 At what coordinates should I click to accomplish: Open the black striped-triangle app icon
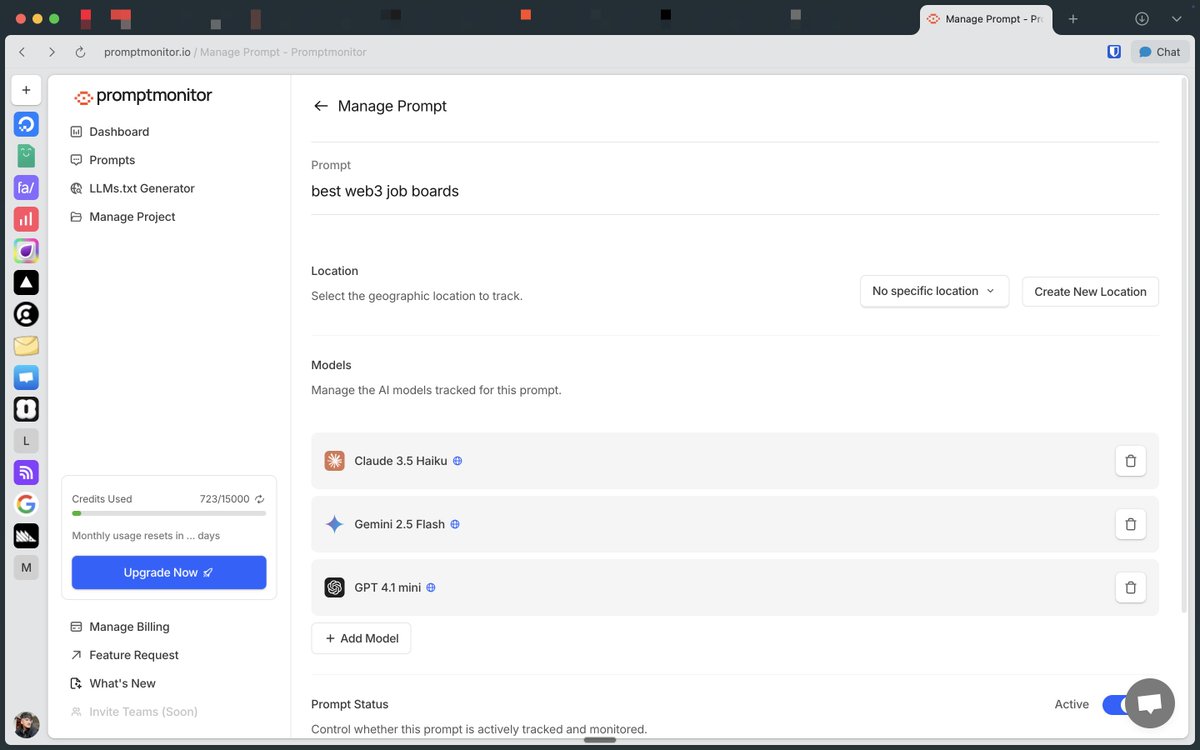[26, 535]
